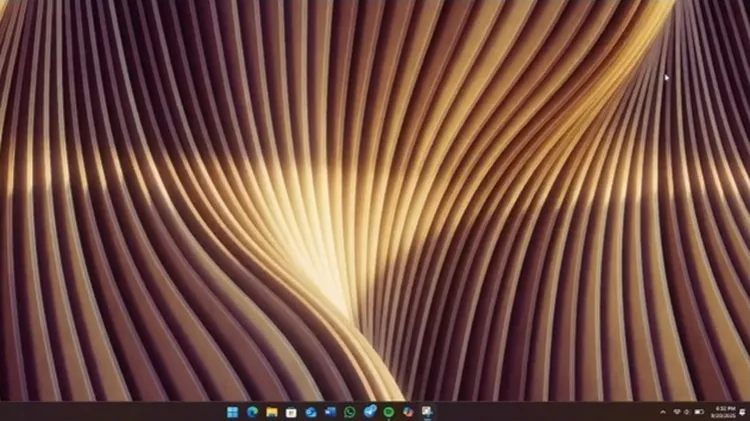Open File Explorer from the taskbar
Screen dimensions: 750x421
[272, 412]
